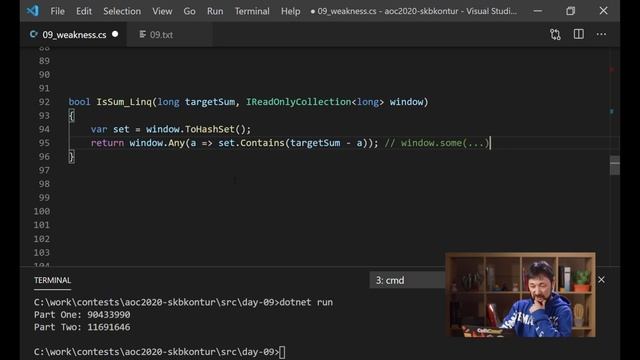Click the 'dotnet run' command text in terminal
The width and height of the screenshot is (640, 360).
[x=306, y=302]
